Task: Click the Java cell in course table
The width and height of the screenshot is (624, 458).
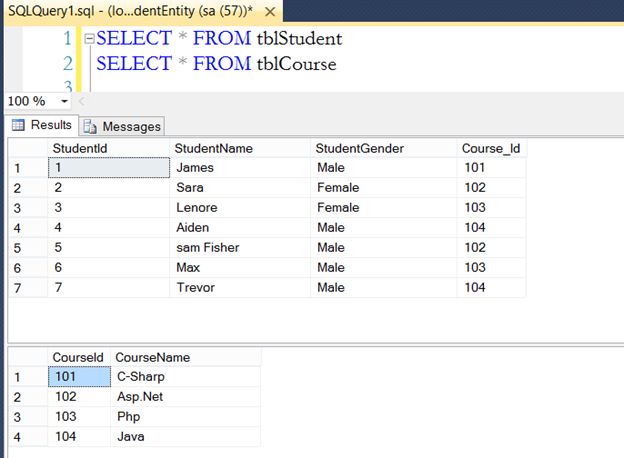Action: 130,436
